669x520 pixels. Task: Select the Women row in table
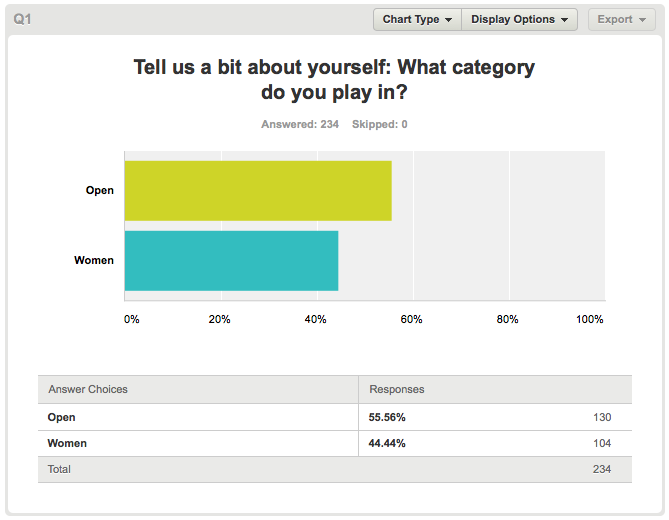[335, 443]
